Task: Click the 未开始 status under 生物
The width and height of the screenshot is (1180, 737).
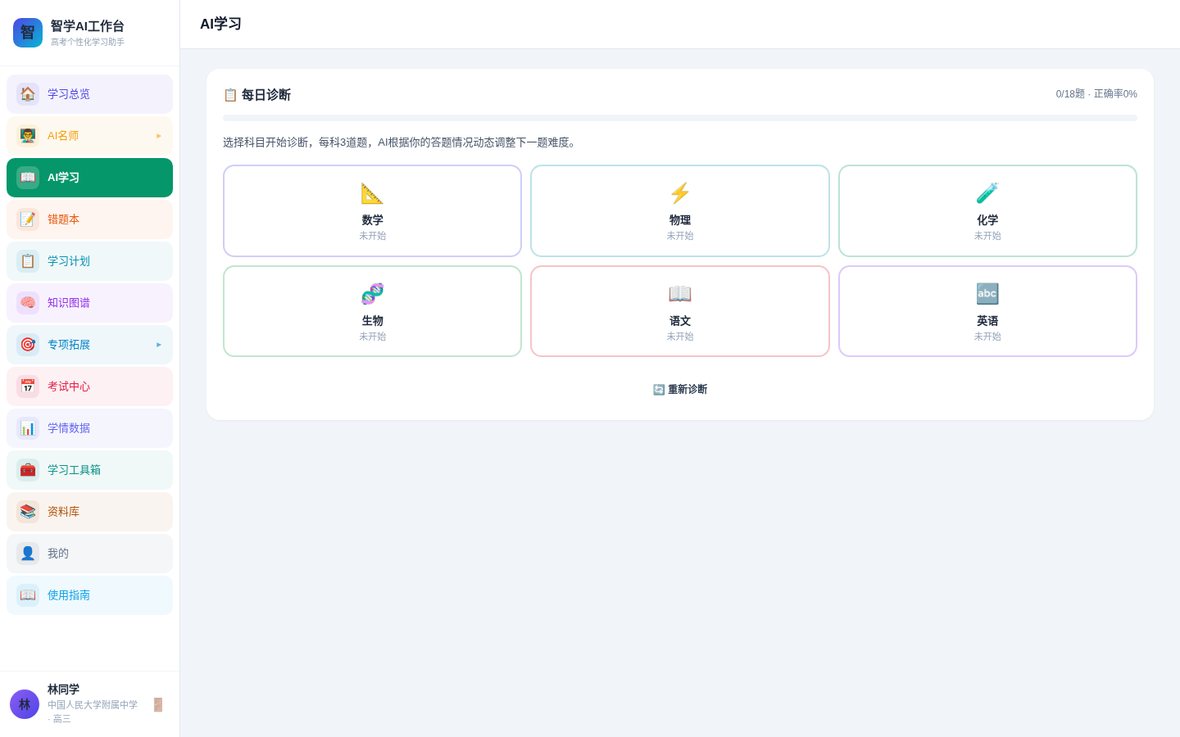Action: 373,337
